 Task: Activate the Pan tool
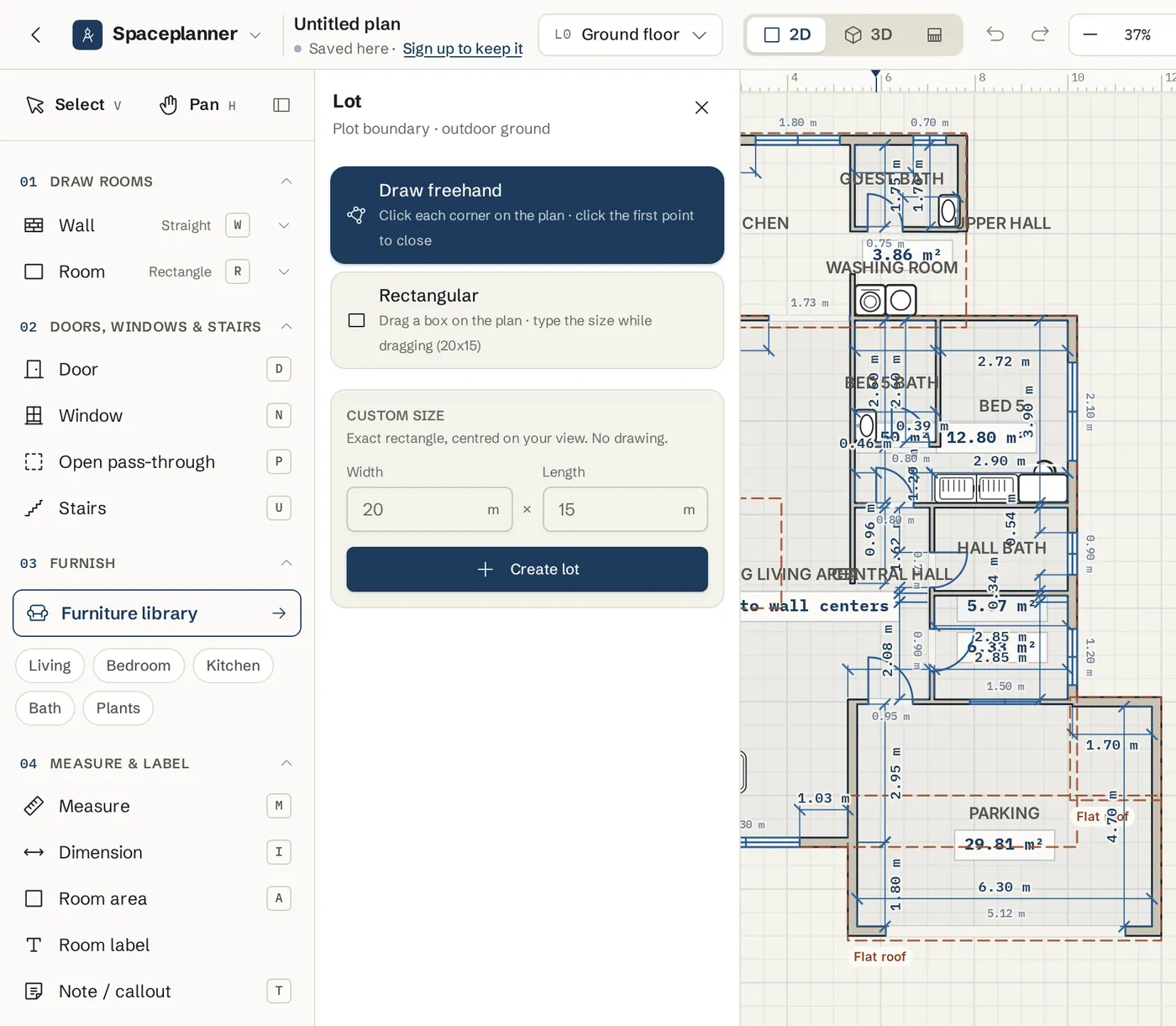click(x=198, y=105)
